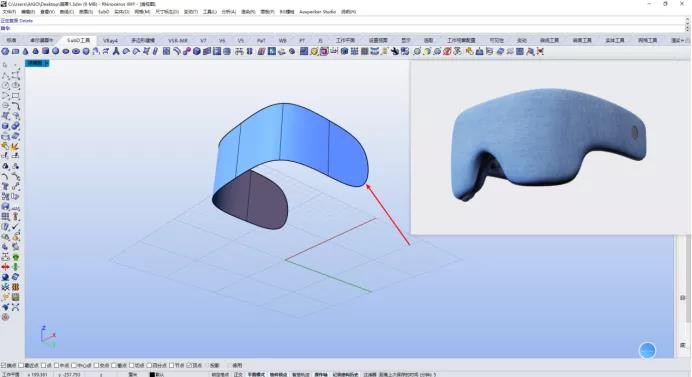This screenshot has height=377, width=692.
Task: Click the eye mask reference render image
Action: [549, 146]
